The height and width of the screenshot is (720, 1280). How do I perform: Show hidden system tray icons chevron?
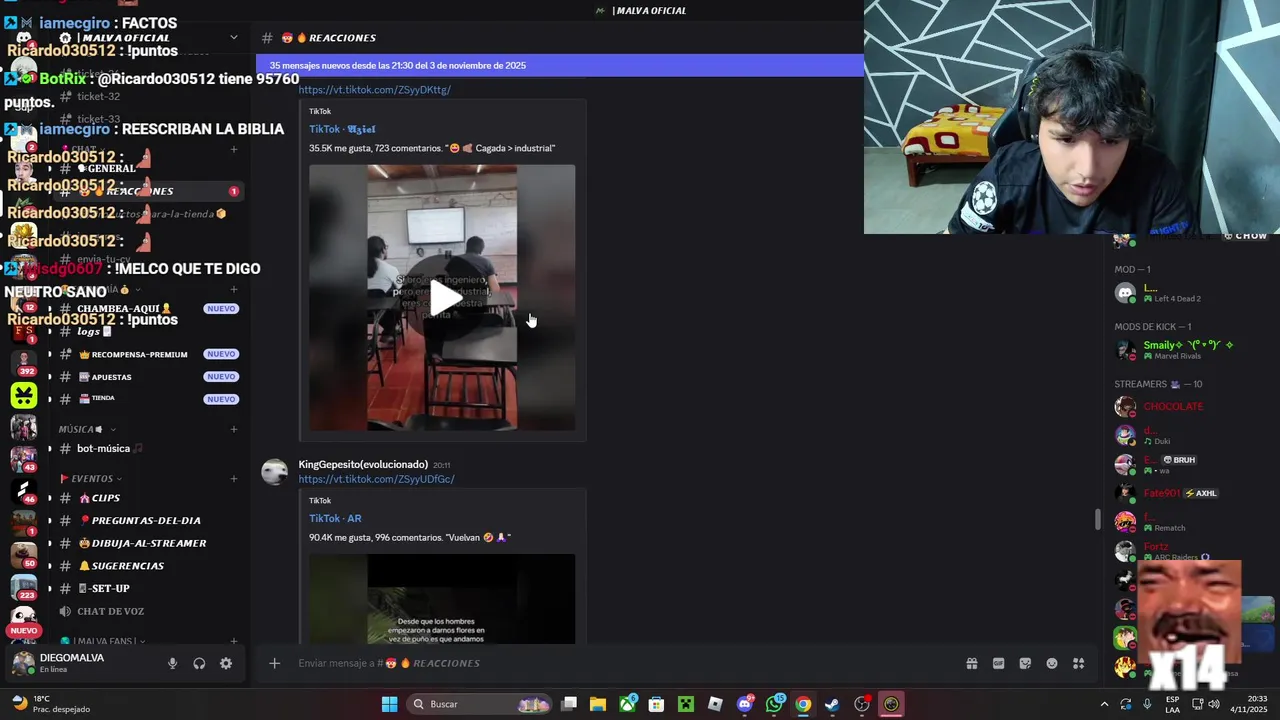1104,704
